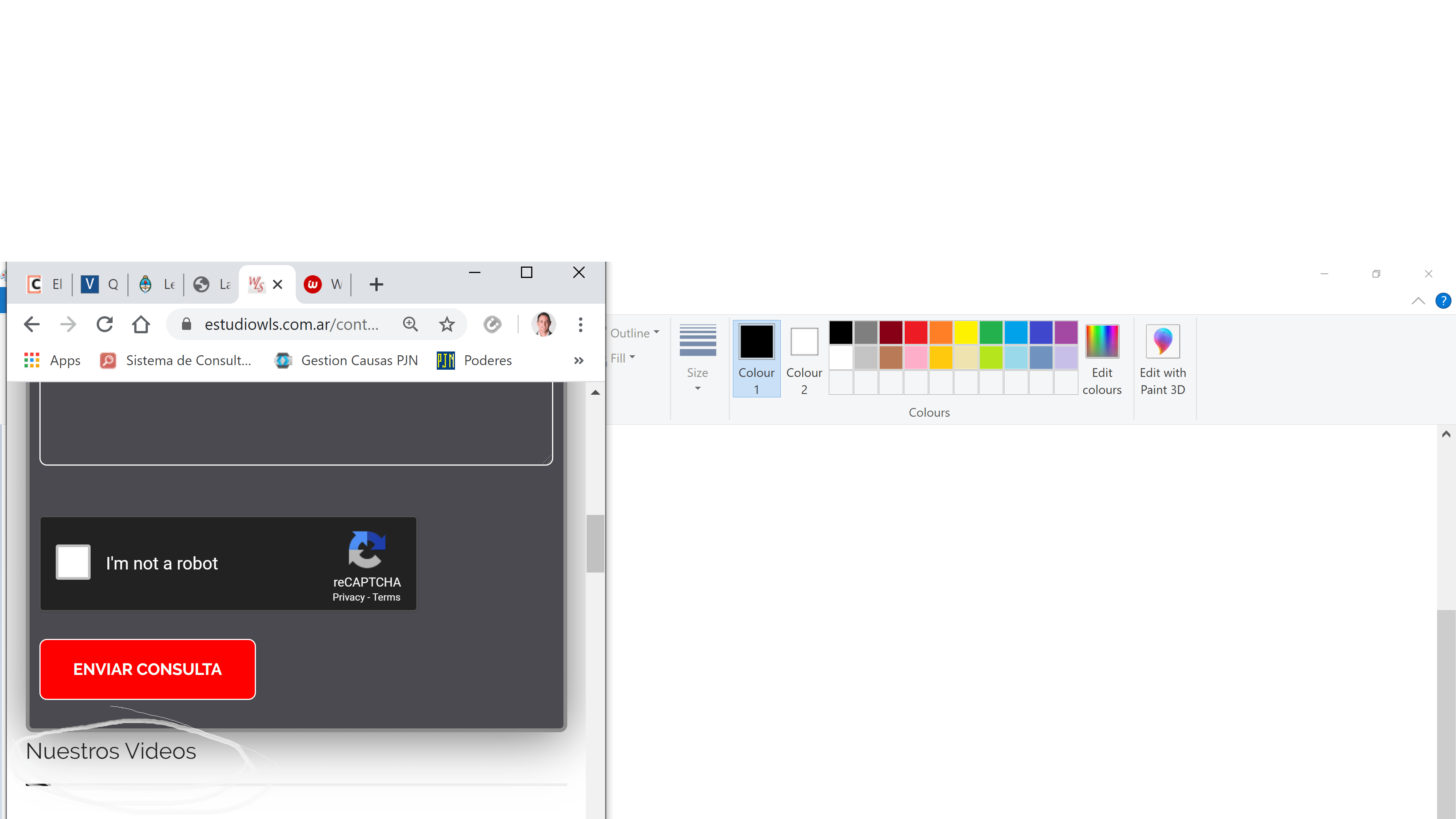Expand hidden bookmarks chevron
The width and height of the screenshot is (1456, 819).
pyautogui.click(x=579, y=361)
